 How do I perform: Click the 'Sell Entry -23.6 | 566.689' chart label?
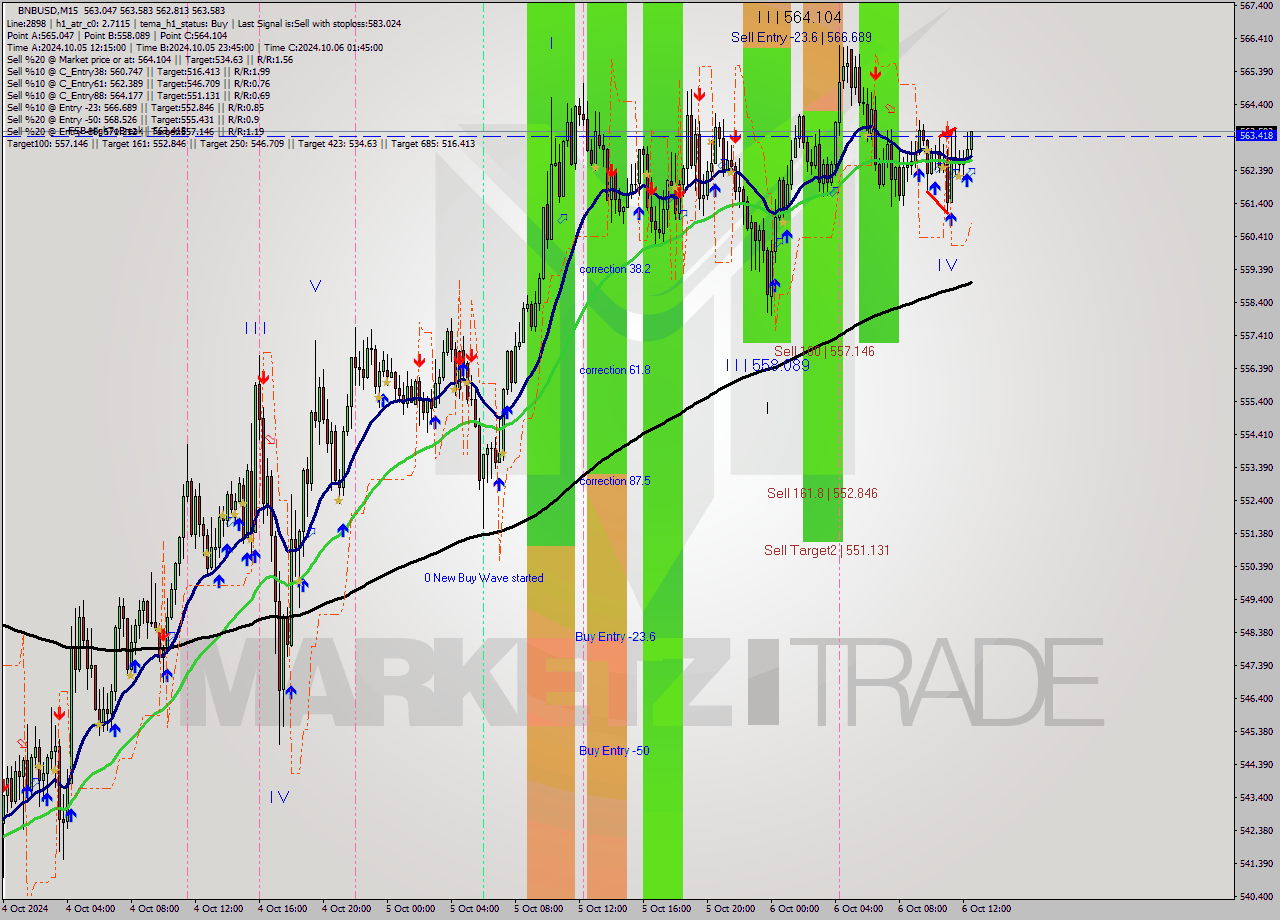pyautogui.click(x=801, y=37)
